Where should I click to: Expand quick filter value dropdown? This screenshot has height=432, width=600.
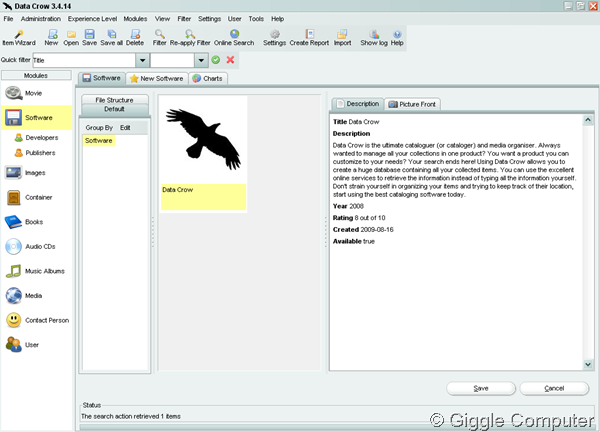click(x=201, y=60)
